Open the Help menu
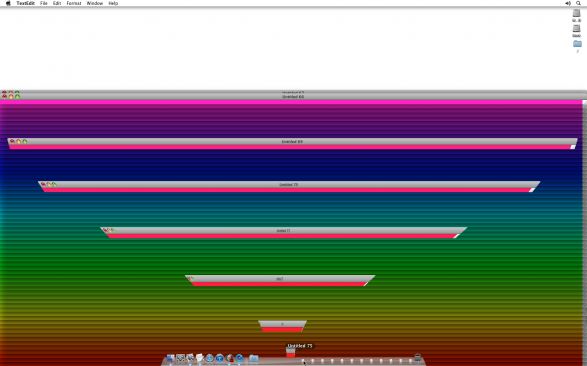The height and width of the screenshot is (366, 587). click(x=113, y=3)
